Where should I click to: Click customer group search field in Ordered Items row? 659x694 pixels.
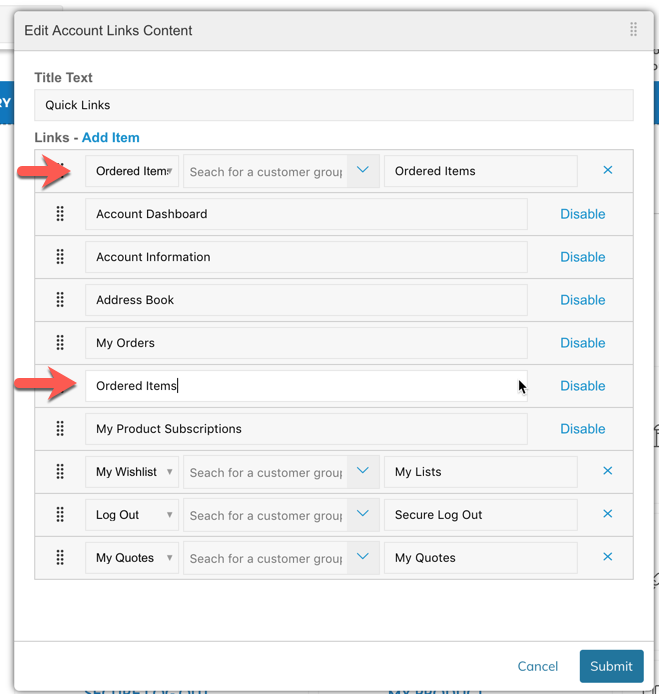click(266, 171)
